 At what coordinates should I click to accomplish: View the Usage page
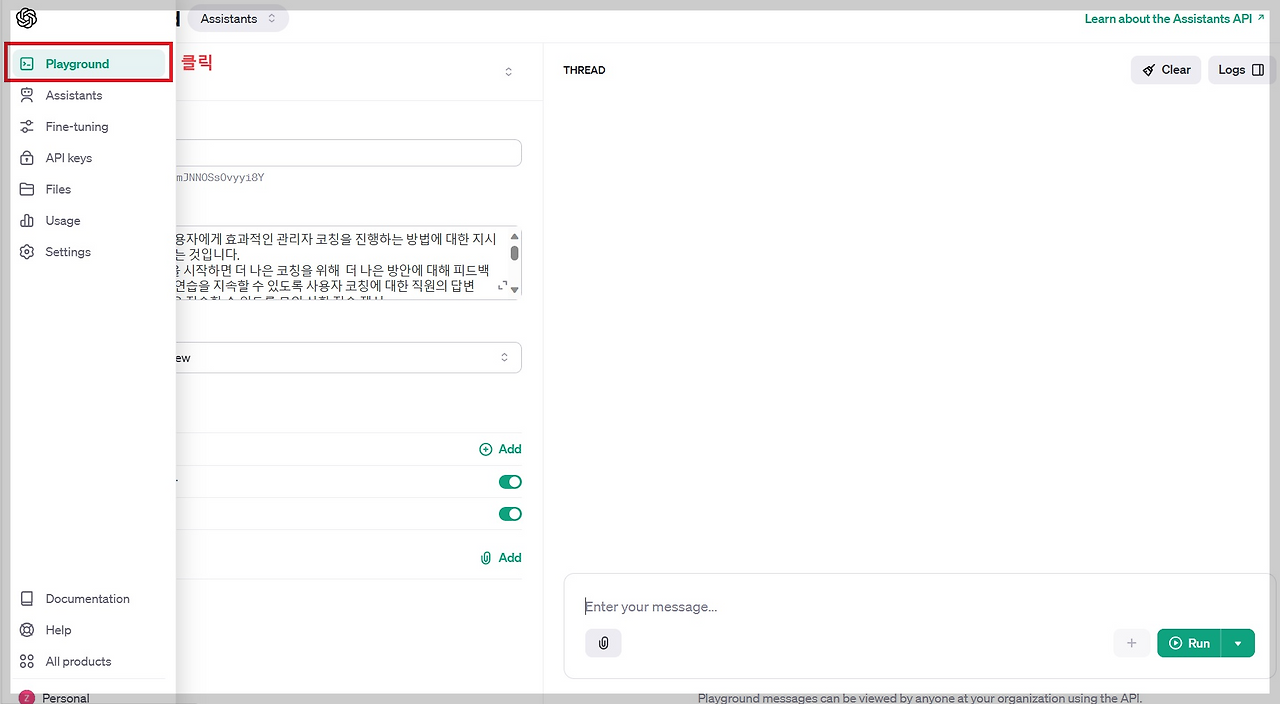[x=63, y=220]
